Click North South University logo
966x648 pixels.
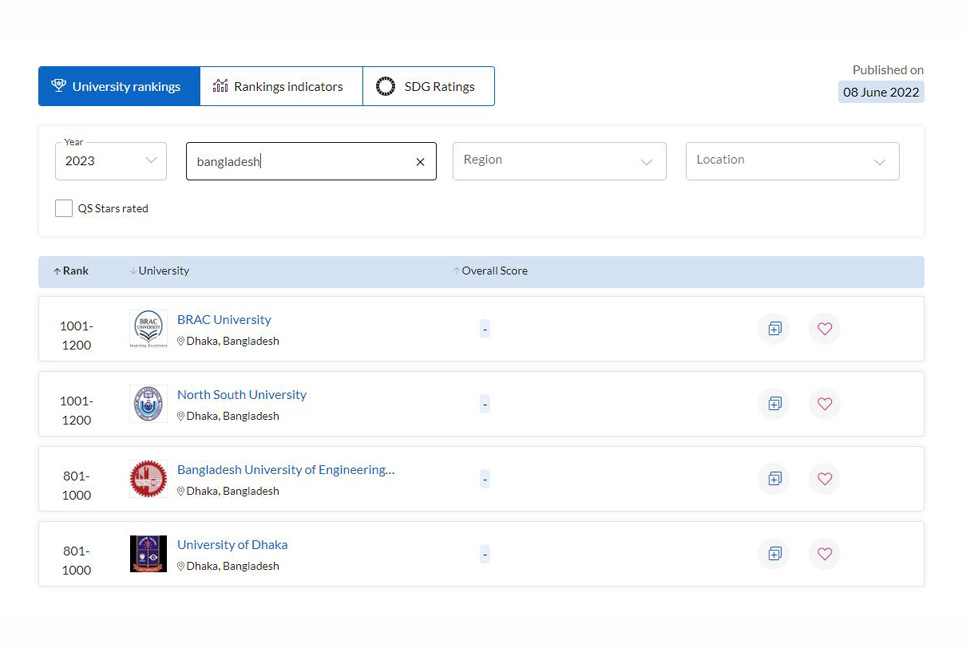148,404
